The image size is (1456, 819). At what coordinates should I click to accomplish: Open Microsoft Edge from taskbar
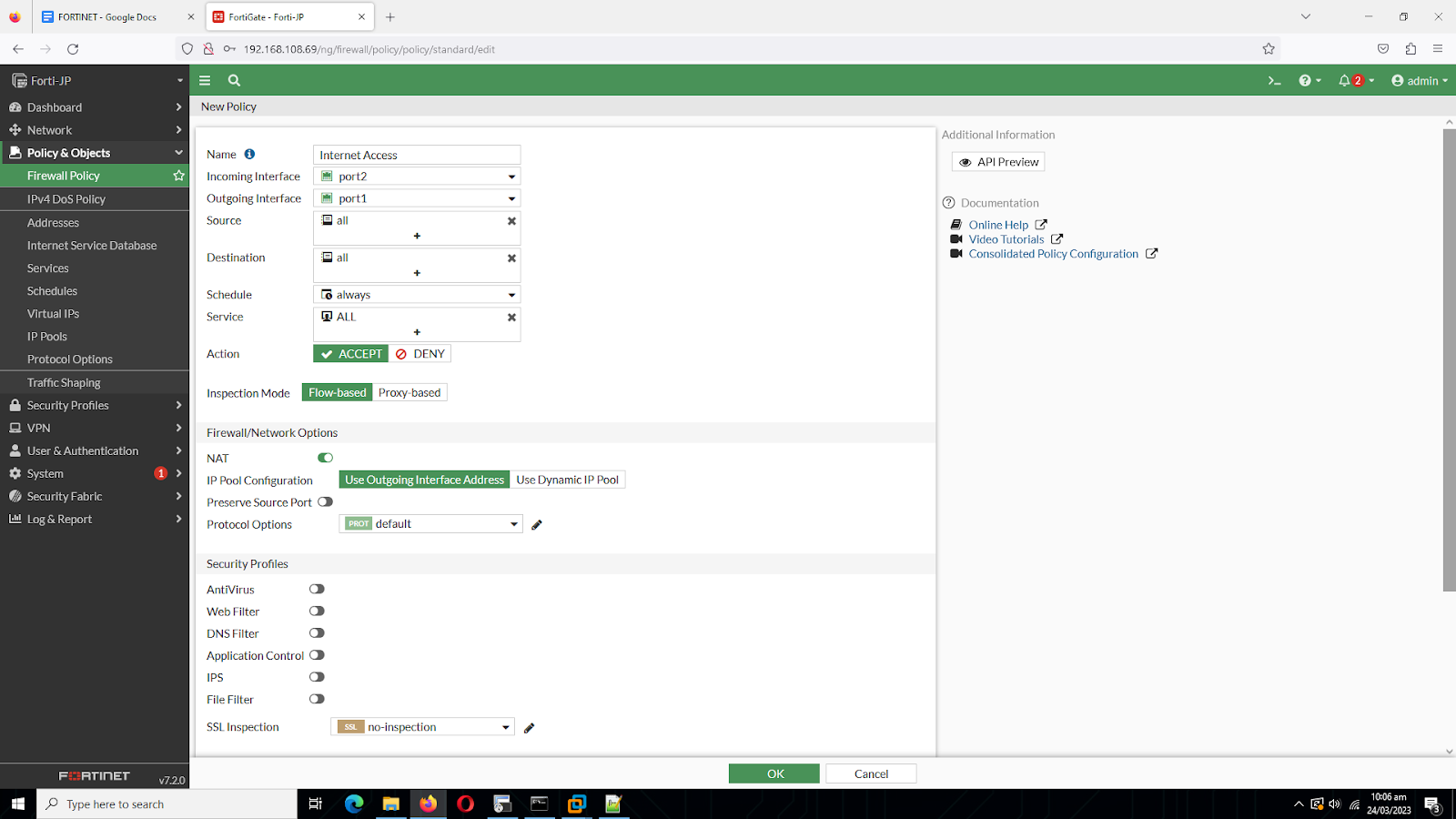pos(354,804)
